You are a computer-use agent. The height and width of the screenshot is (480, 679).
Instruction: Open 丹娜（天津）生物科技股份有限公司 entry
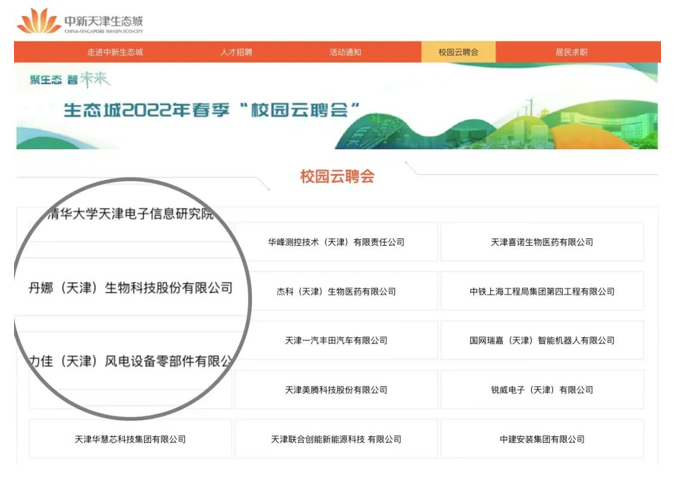pyautogui.click(x=130, y=288)
